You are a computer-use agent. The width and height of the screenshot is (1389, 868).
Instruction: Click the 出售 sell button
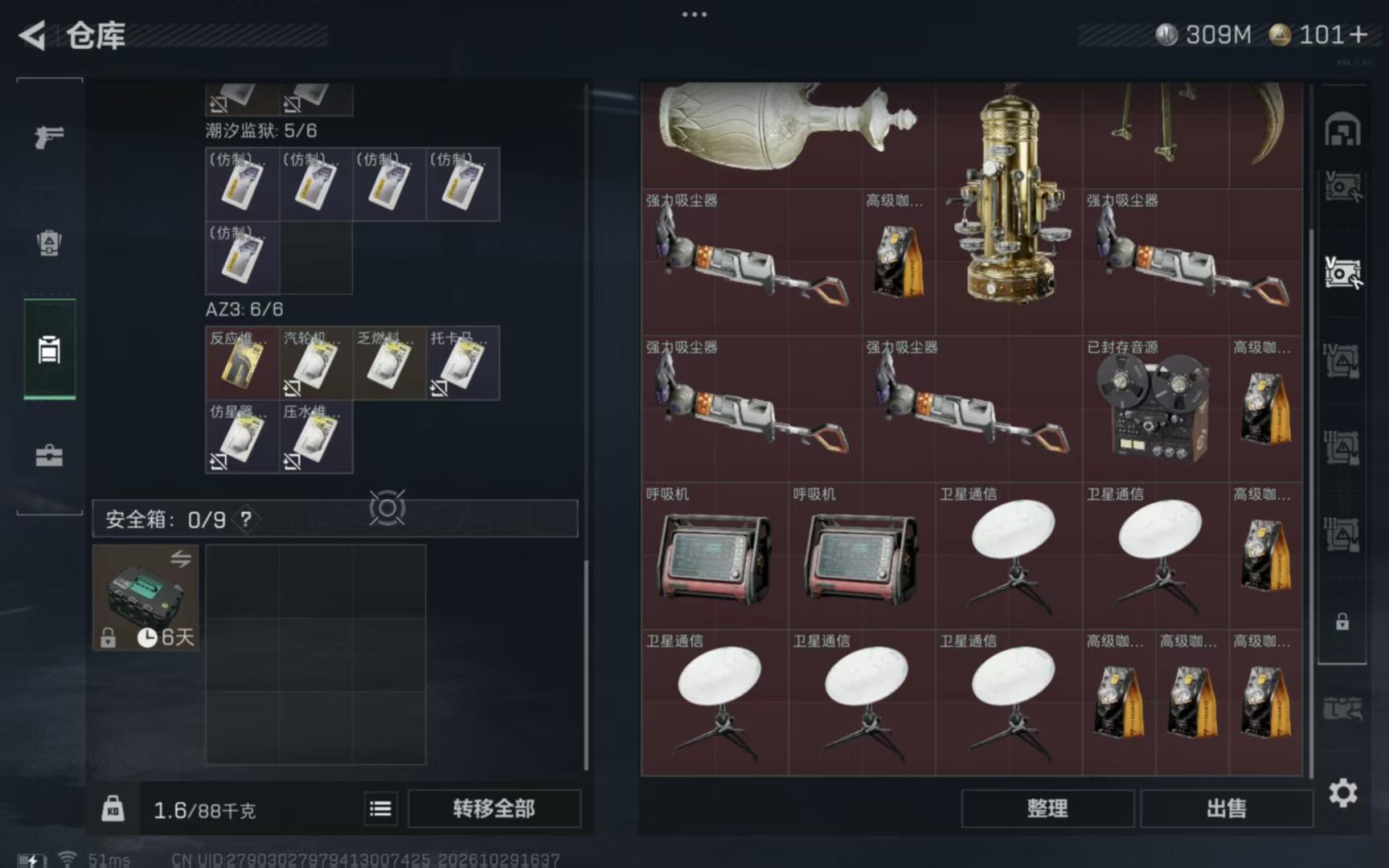click(x=1226, y=809)
